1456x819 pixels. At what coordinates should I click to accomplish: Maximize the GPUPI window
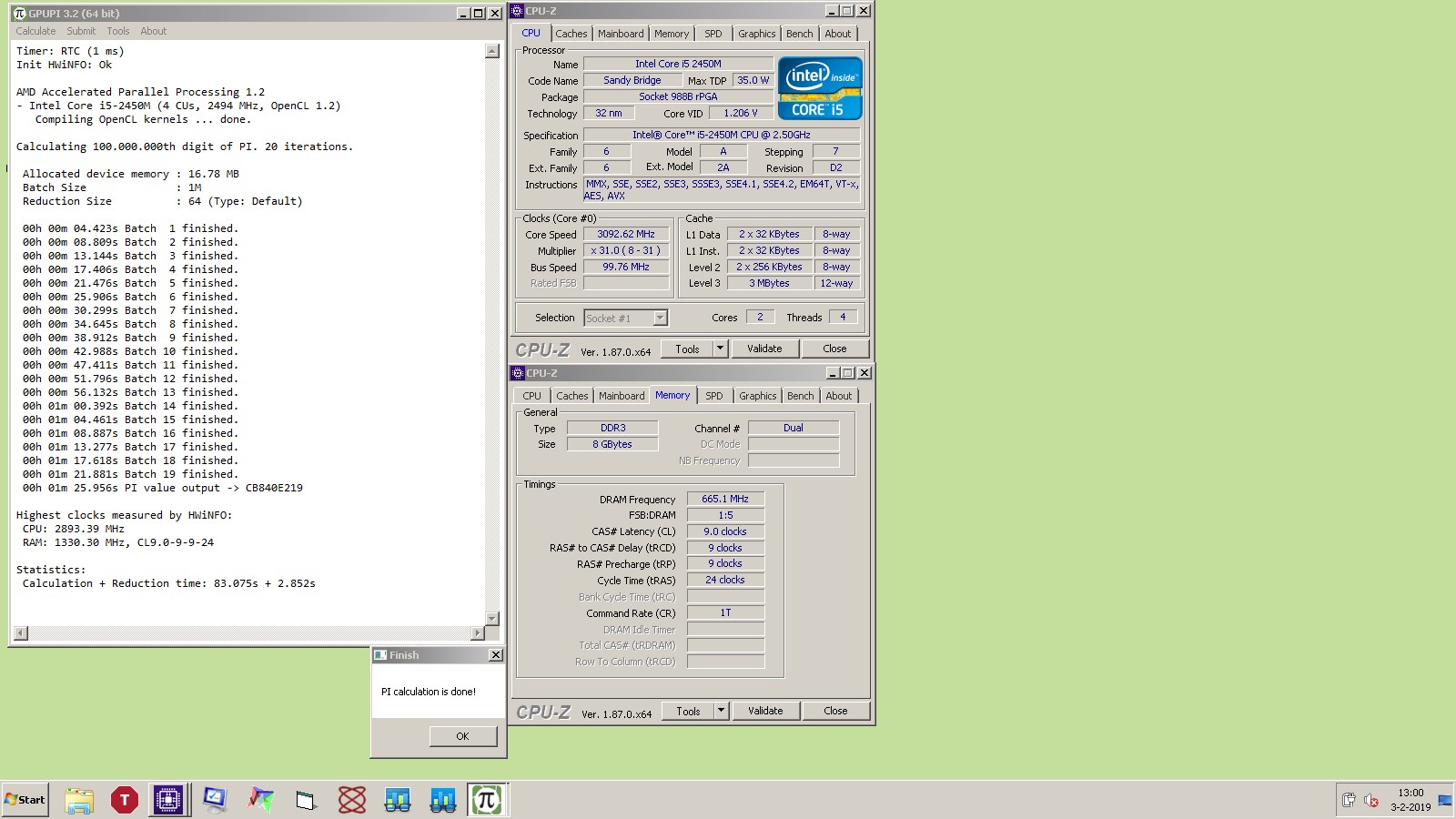click(478, 13)
